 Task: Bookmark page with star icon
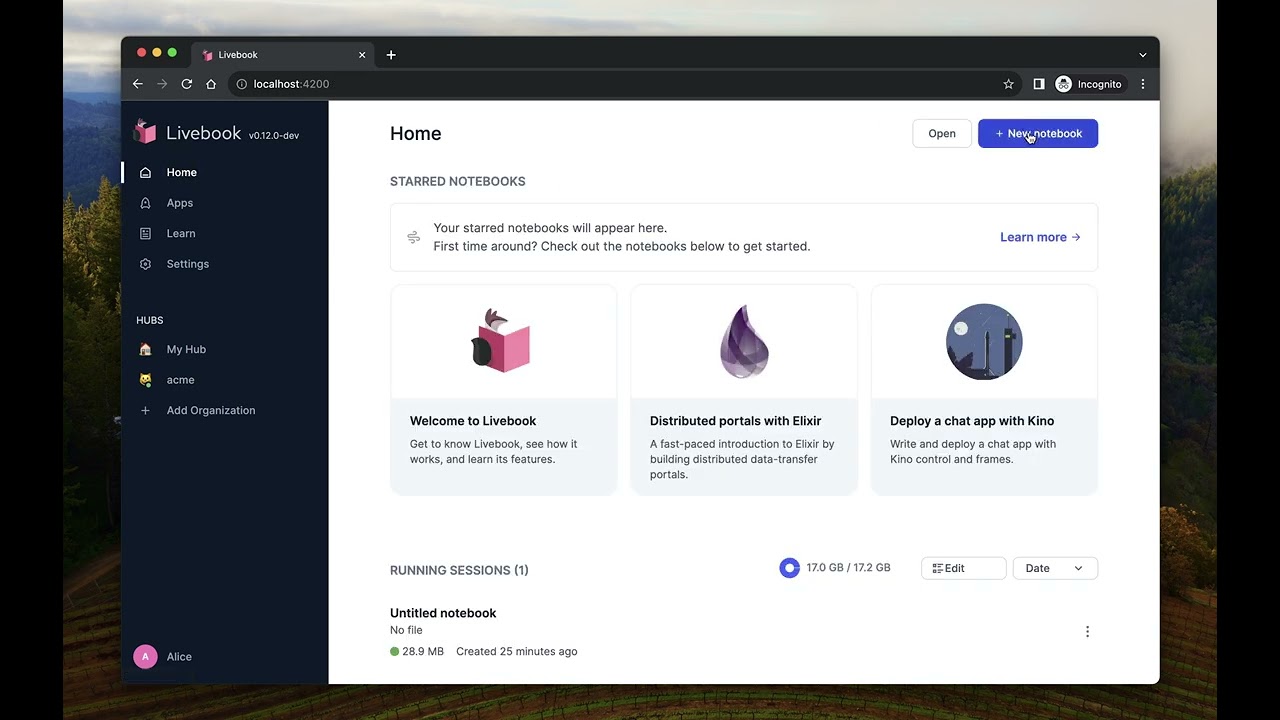coord(1009,84)
